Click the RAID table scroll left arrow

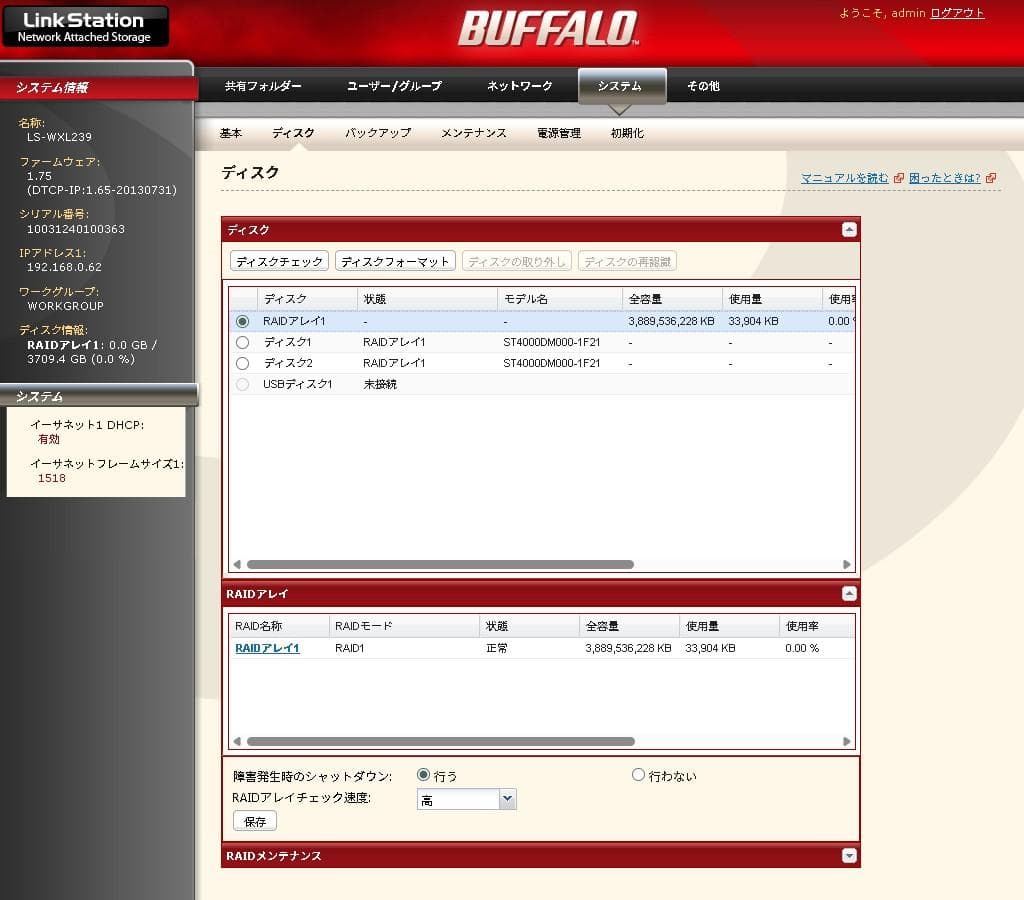(x=237, y=741)
